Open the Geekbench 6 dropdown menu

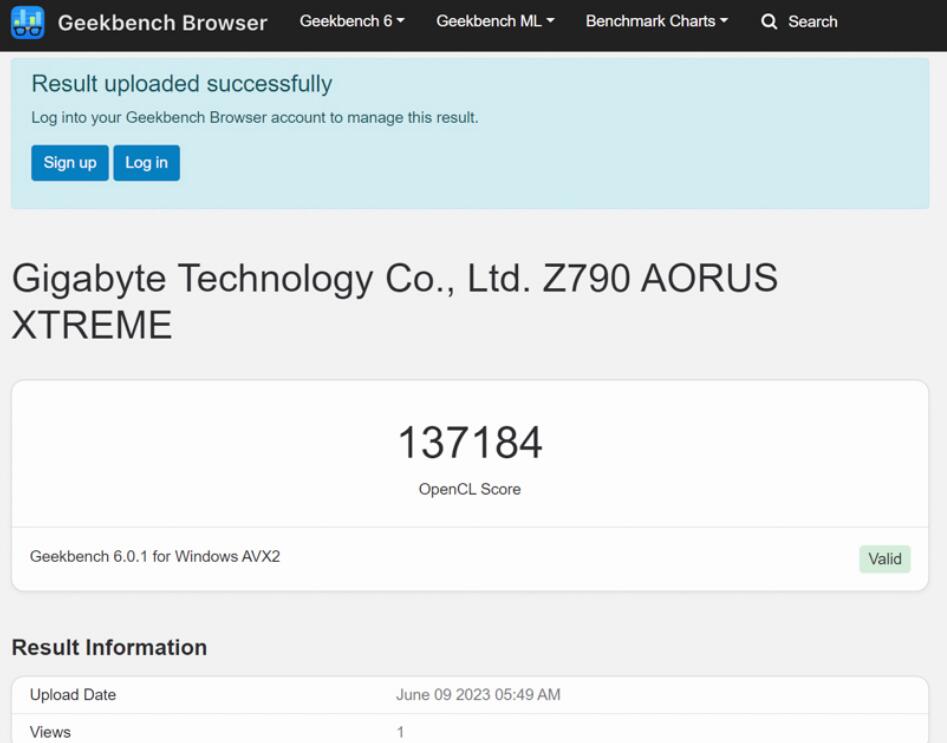tap(351, 21)
